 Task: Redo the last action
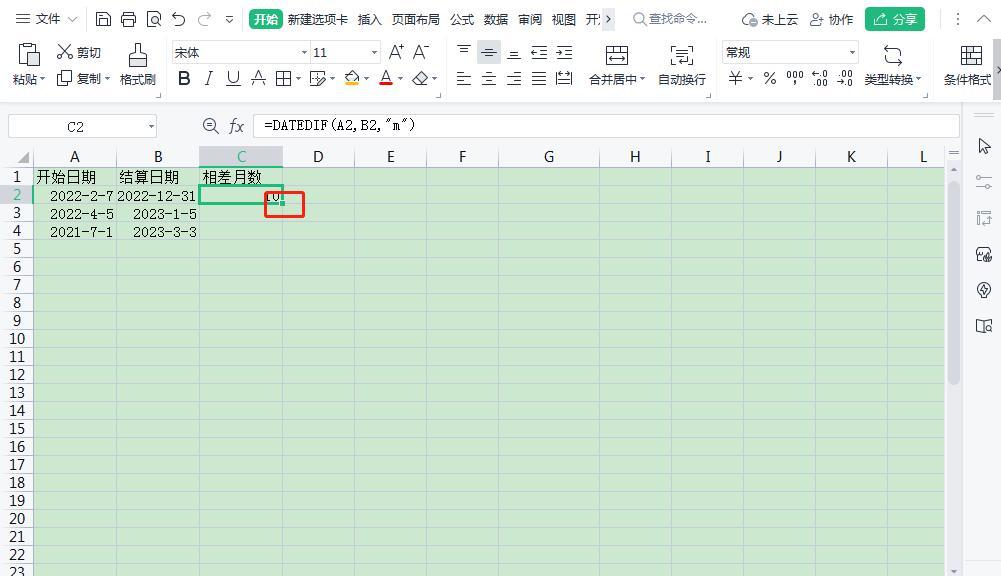(204, 19)
